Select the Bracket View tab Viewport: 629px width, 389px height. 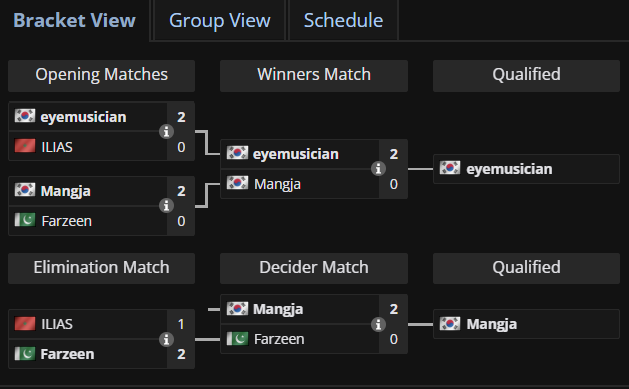(75, 20)
